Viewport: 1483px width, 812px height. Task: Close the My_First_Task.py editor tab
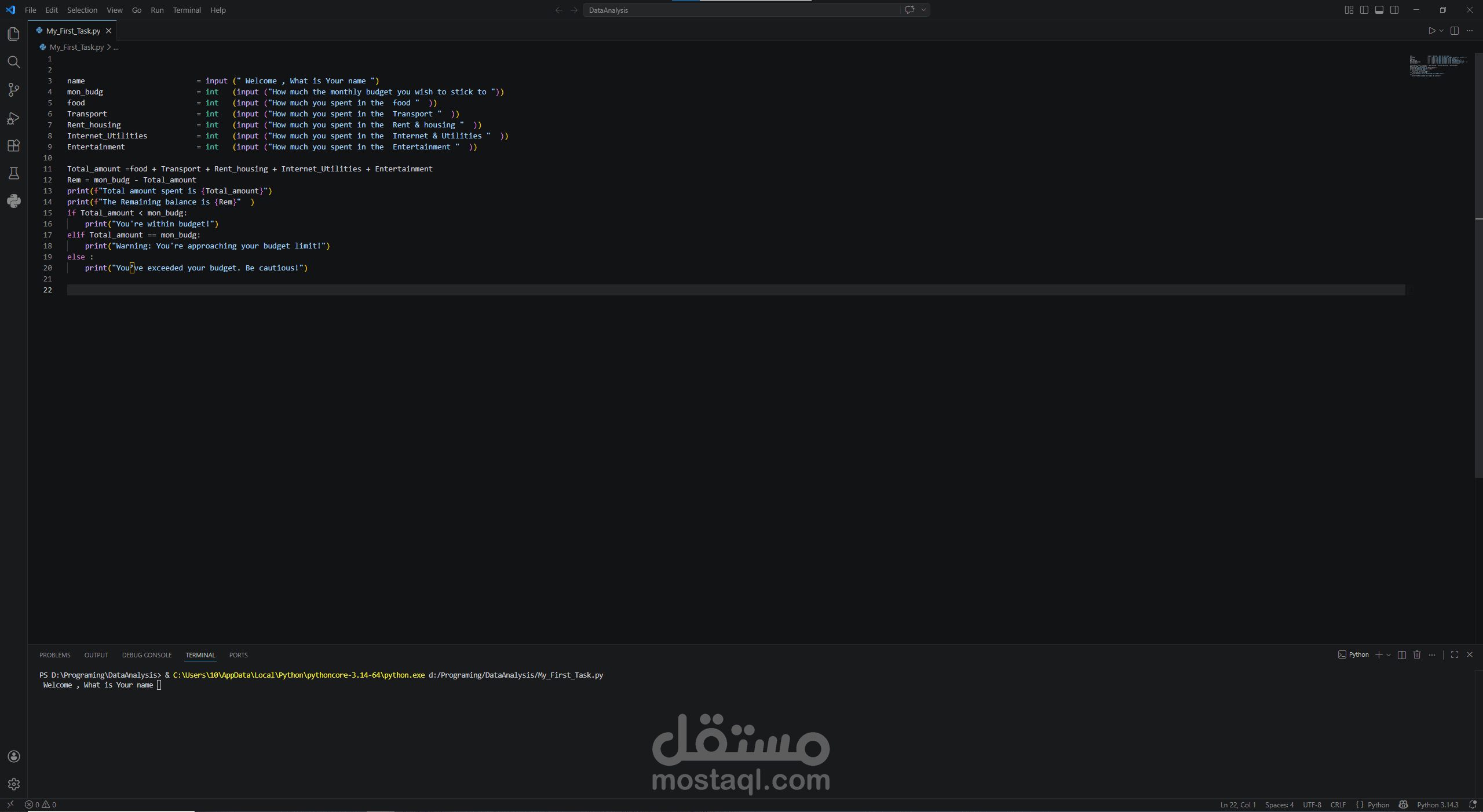(x=108, y=31)
